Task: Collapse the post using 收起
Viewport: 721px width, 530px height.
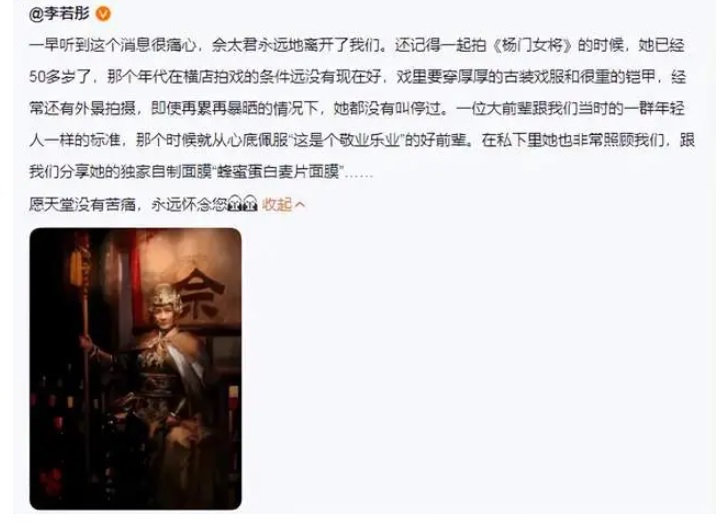Action: point(277,204)
